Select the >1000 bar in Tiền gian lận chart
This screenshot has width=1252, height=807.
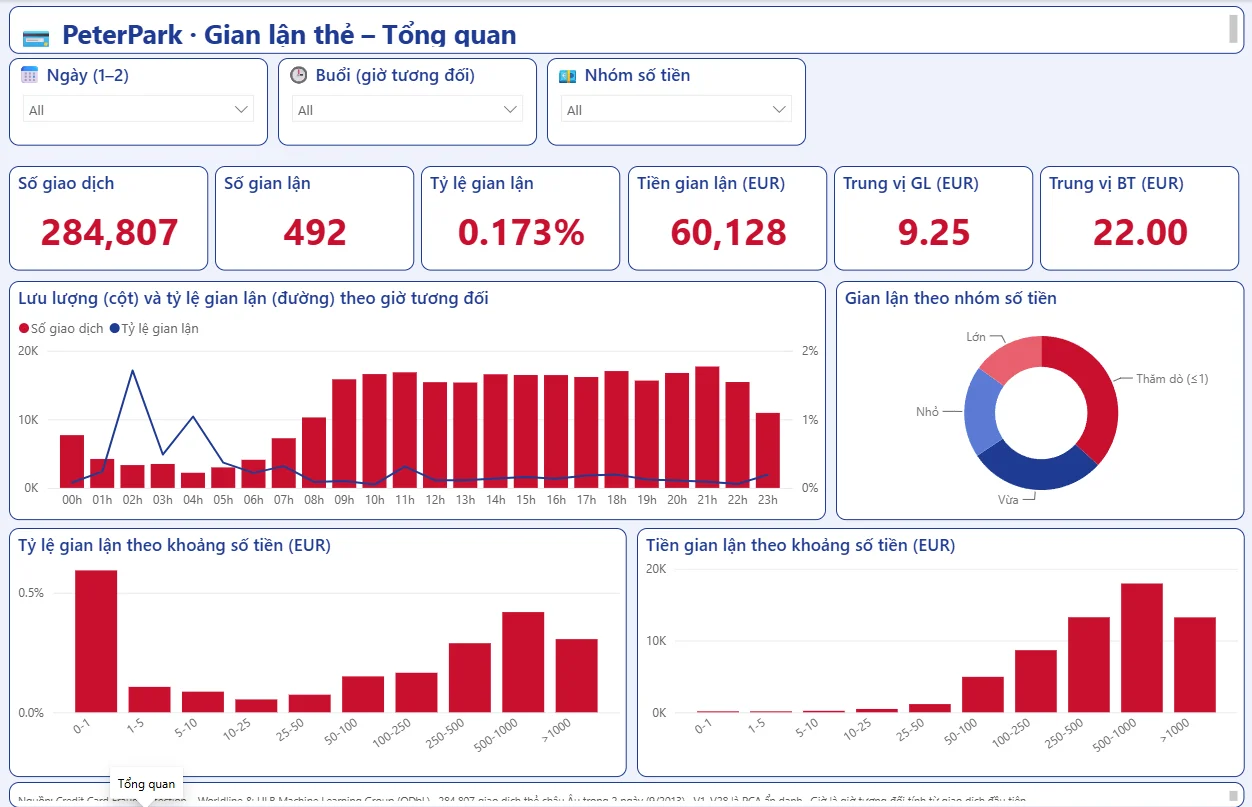(1194, 665)
